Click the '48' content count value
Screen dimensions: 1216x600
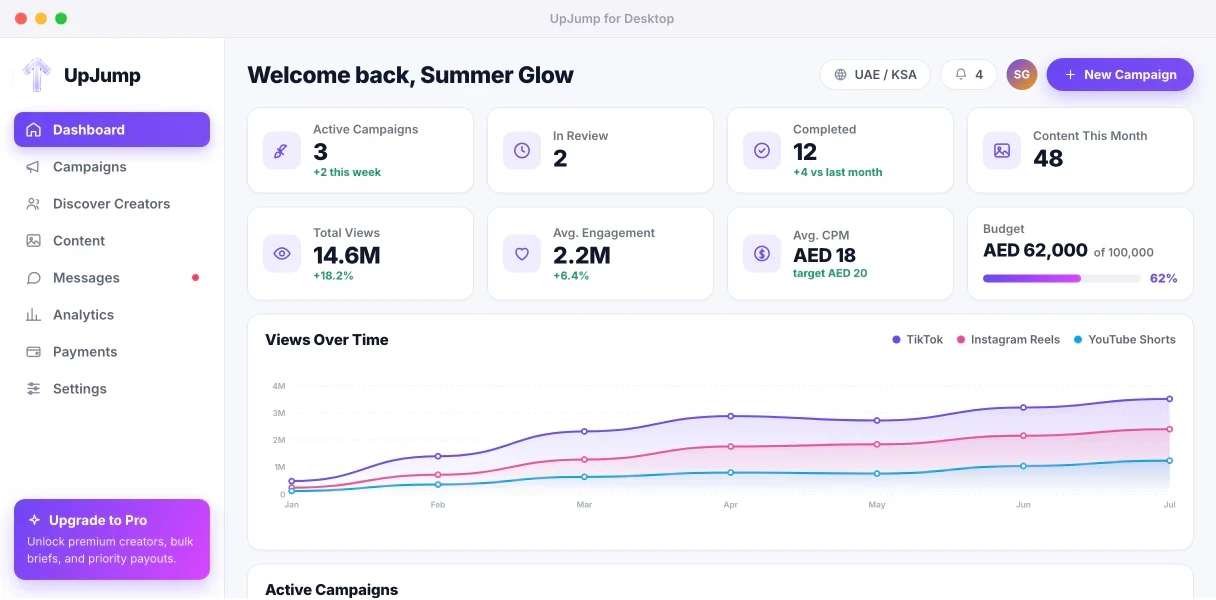point(1048,158)
